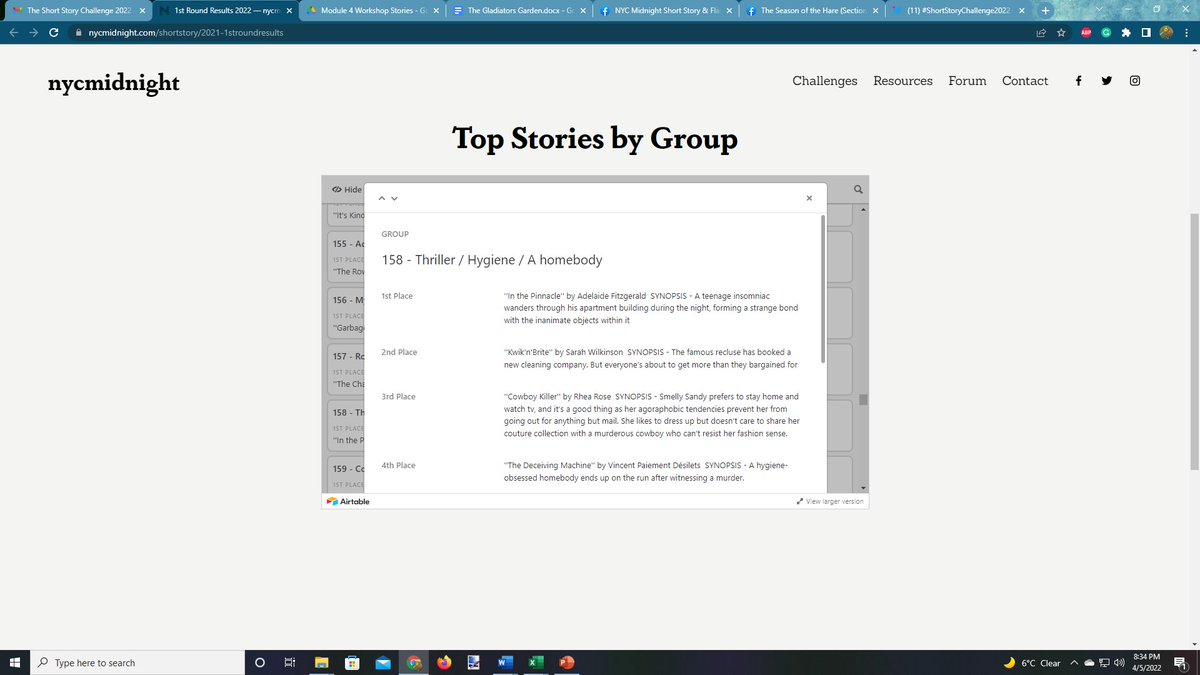Screen dimensions: 1200x675
Task: Reload the page with refresh icon
Action: 53,32
